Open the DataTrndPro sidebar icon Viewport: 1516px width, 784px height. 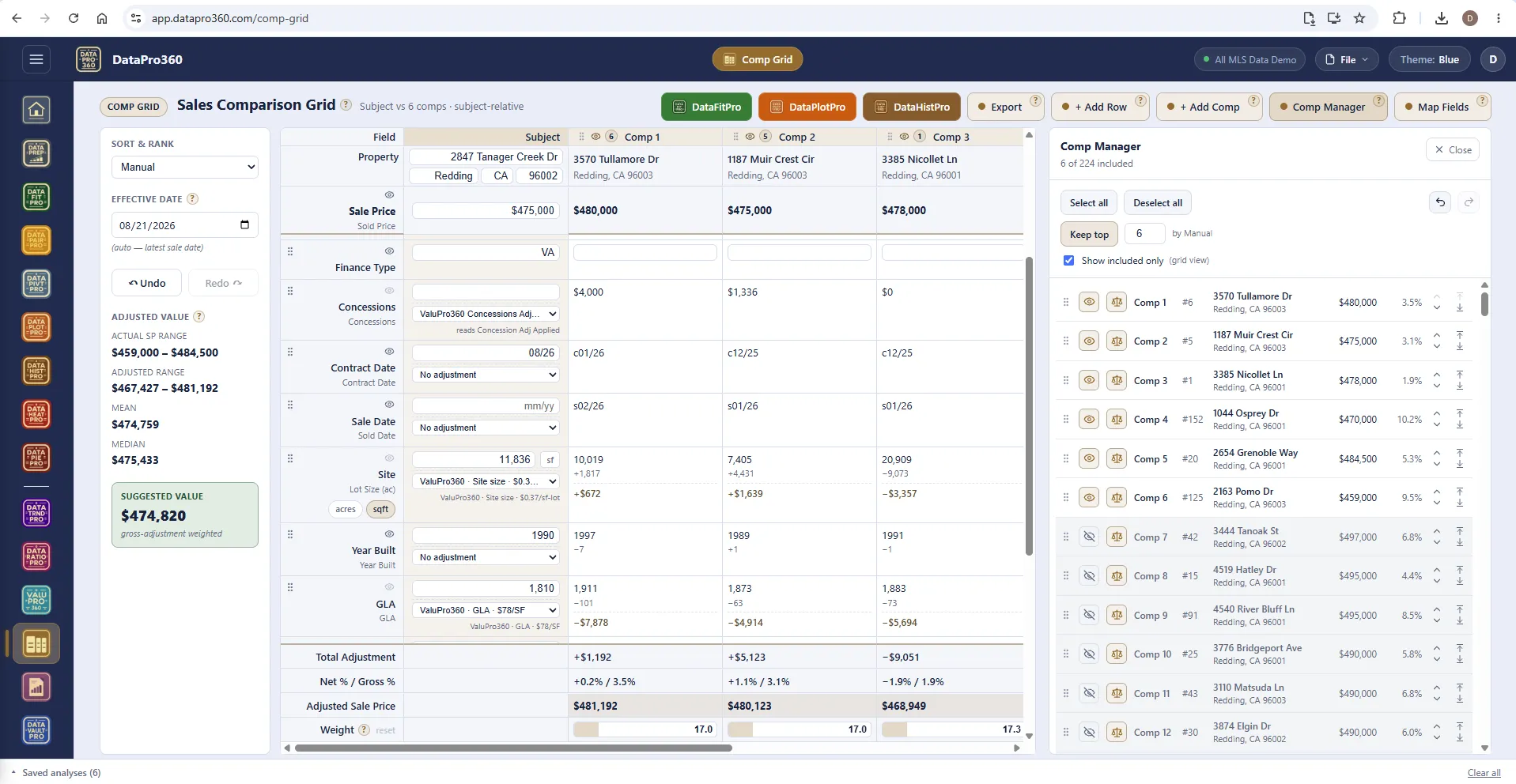click(36, 514)
